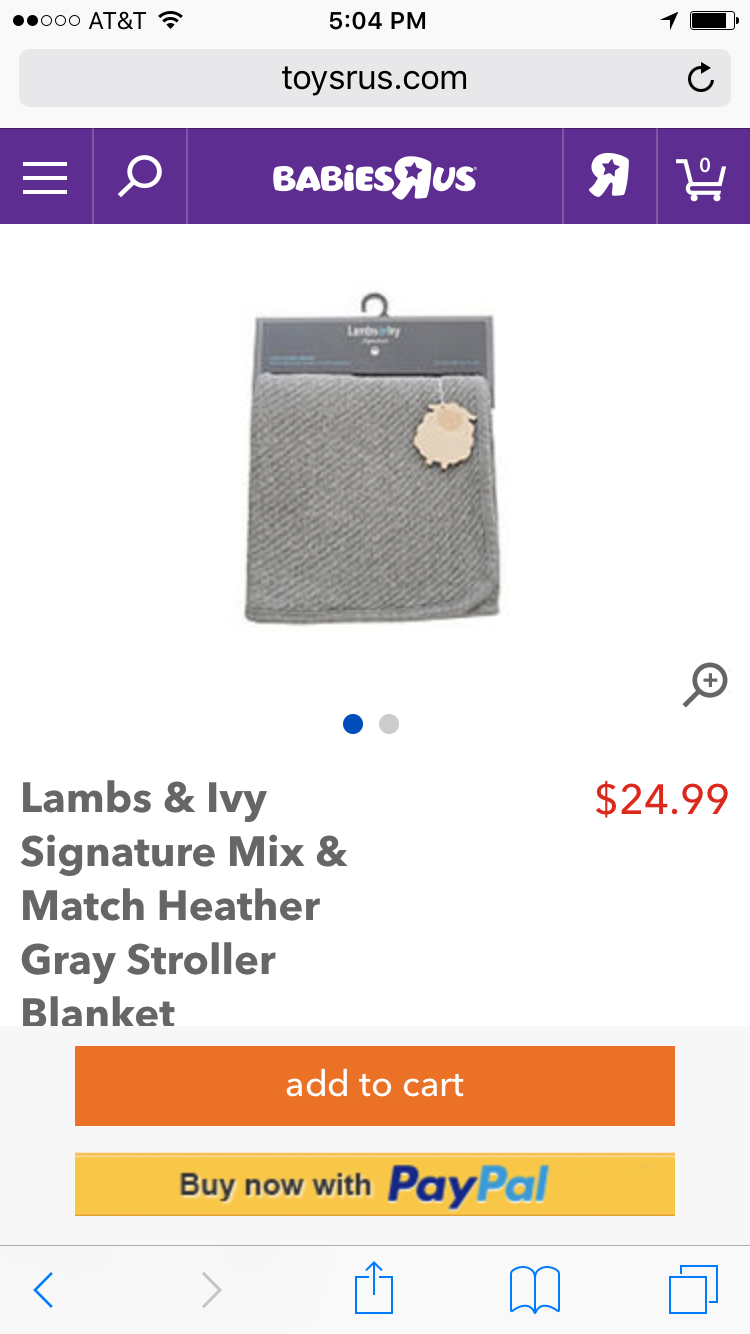The image size is (750, 1334).
Task: Buy now with PayPal
Action: 375,1185
